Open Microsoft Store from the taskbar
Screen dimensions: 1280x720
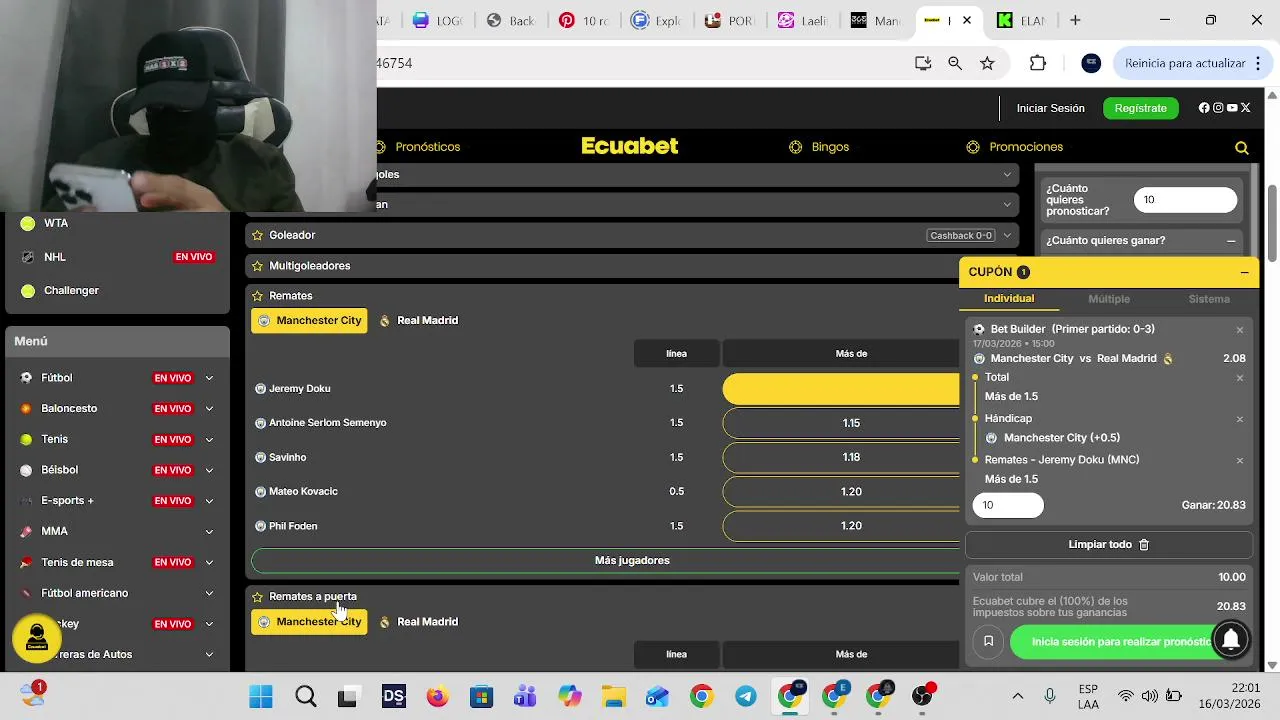point(482,697)
